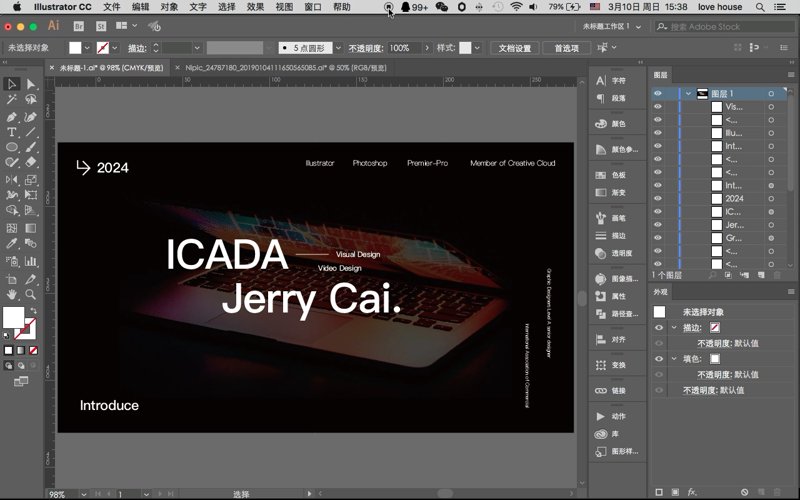Click the 首选项 button

pos(567,48)
